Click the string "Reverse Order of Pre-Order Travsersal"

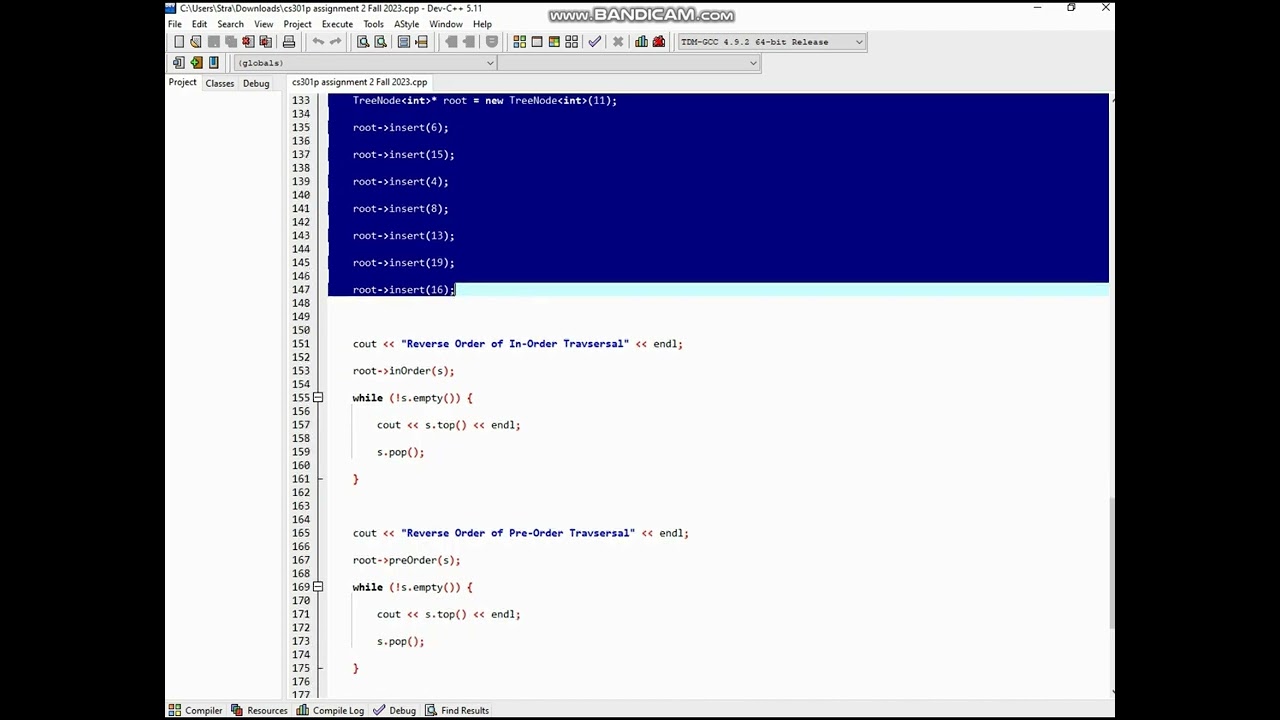point(518,533)
